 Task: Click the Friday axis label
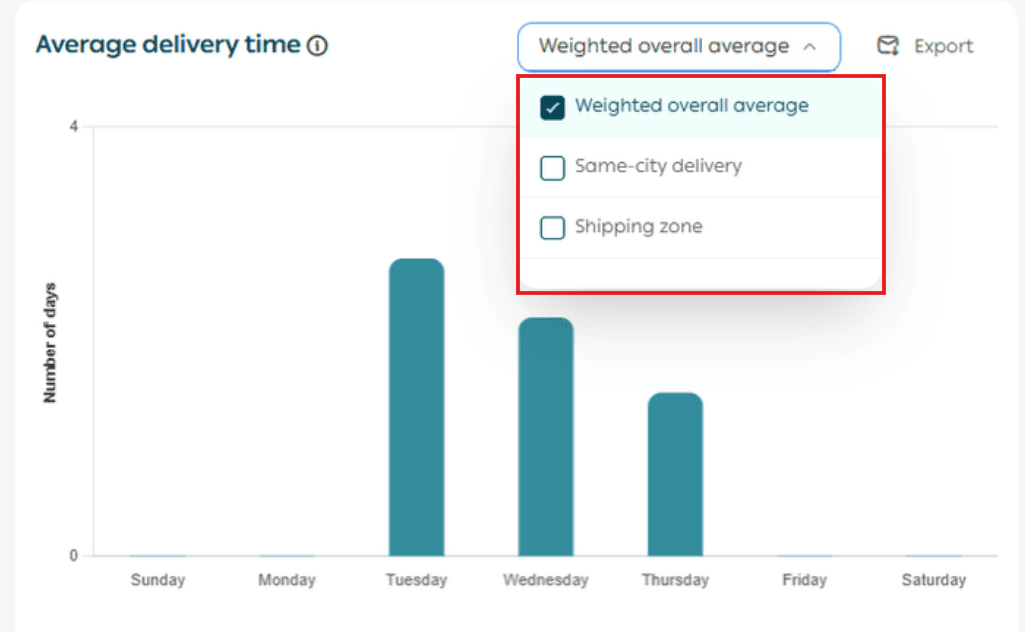point(805,580)
